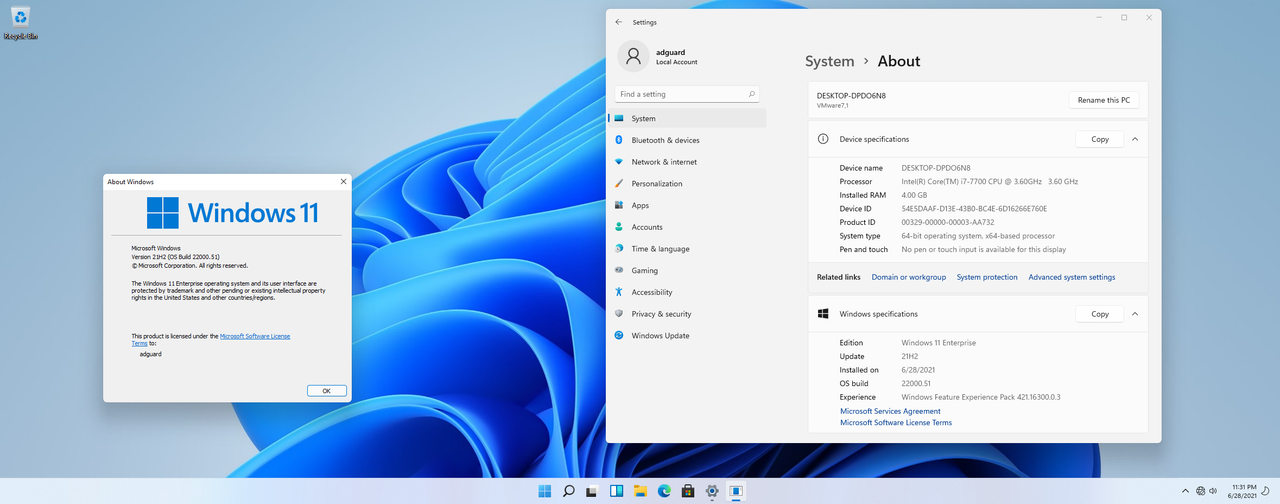Select Installed RAM 4.00 GB value
The width and height of the screenshot is (1280, 504).
[915, 195]
